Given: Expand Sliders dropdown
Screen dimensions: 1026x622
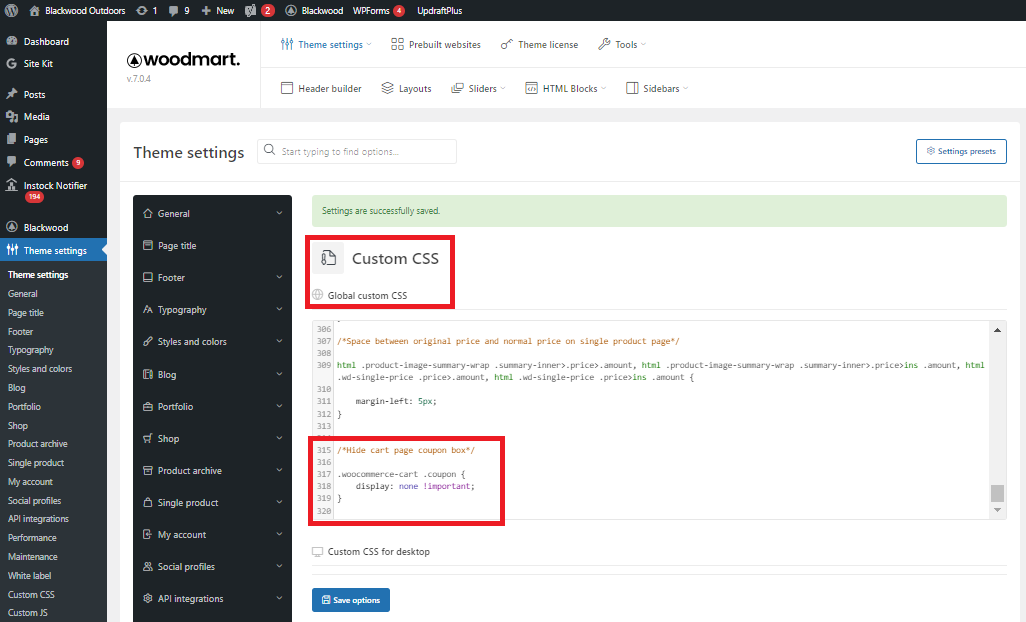Looking at the screenshot, I should coord(478,88).
